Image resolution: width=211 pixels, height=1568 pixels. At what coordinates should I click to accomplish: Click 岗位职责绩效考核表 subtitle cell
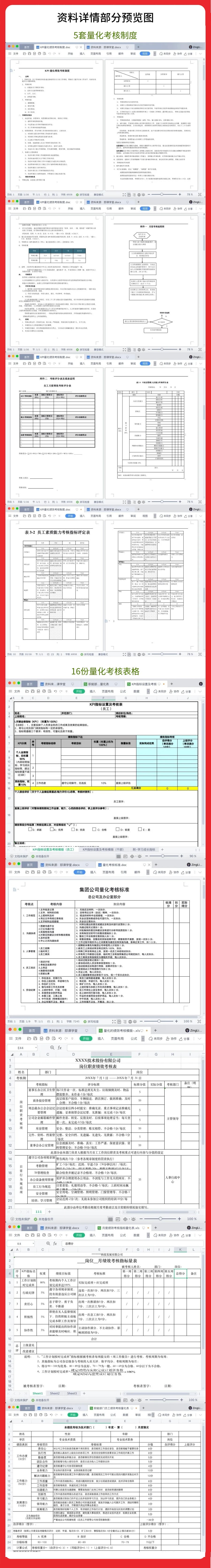tap(98, 1066)
